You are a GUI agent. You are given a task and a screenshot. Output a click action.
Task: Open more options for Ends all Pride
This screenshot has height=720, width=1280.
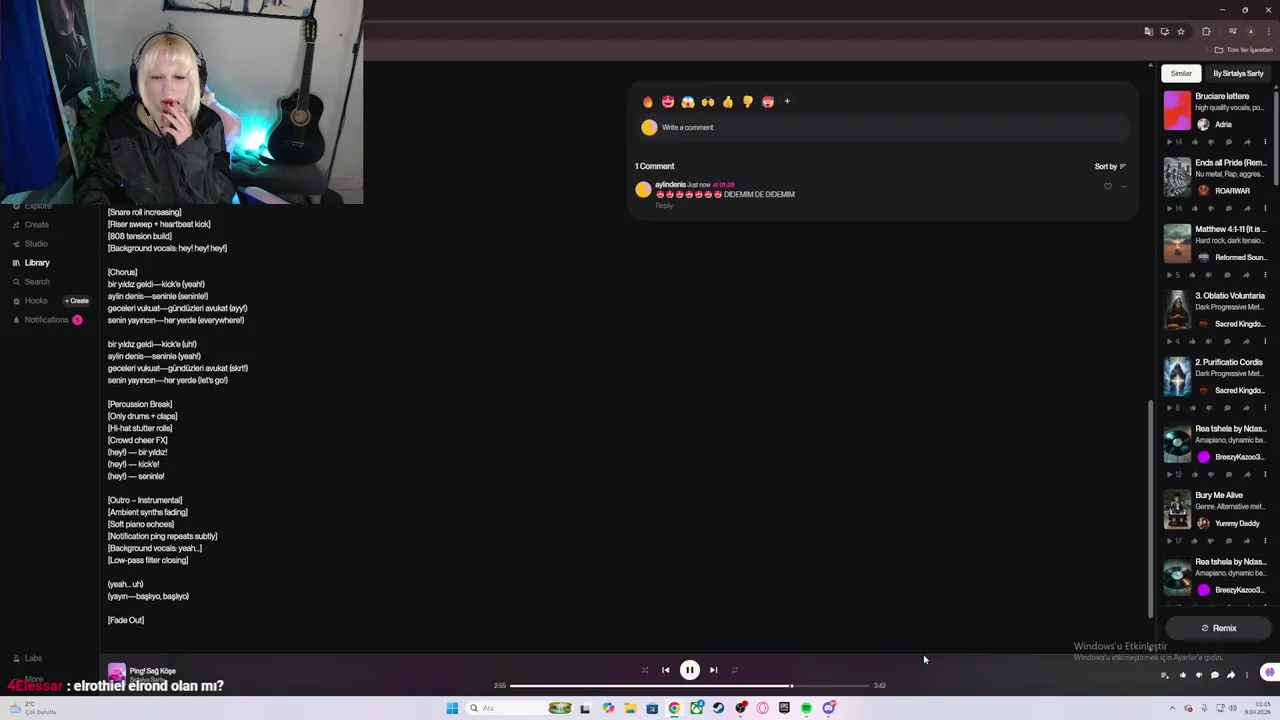pos(1265,208)
